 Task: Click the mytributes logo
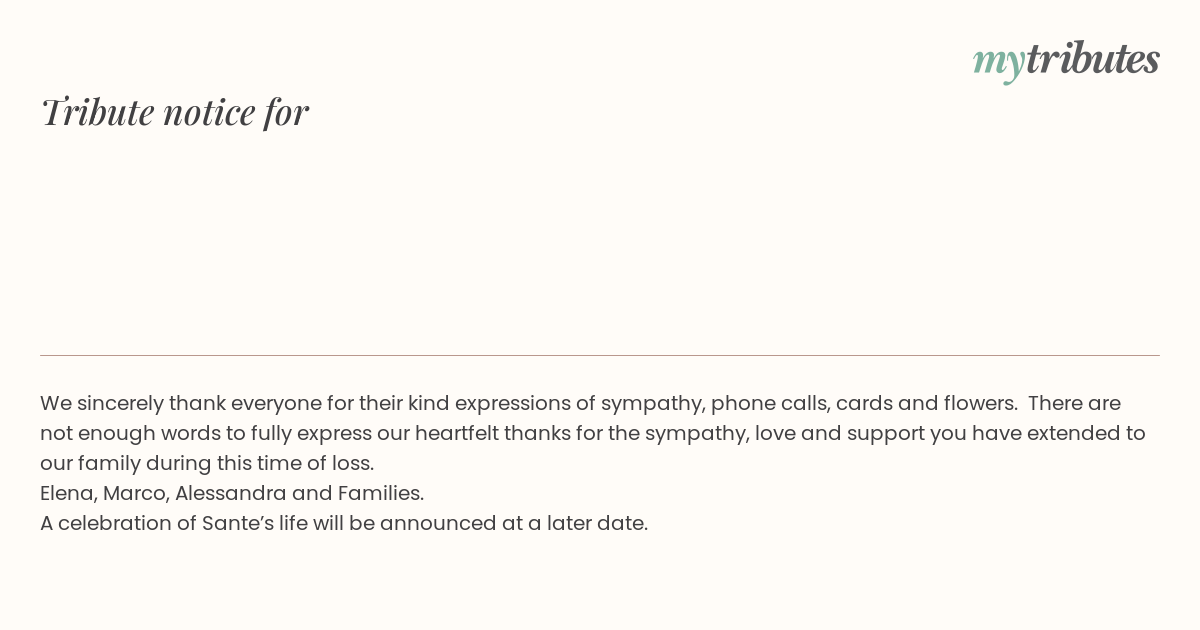pos(1066,60)
